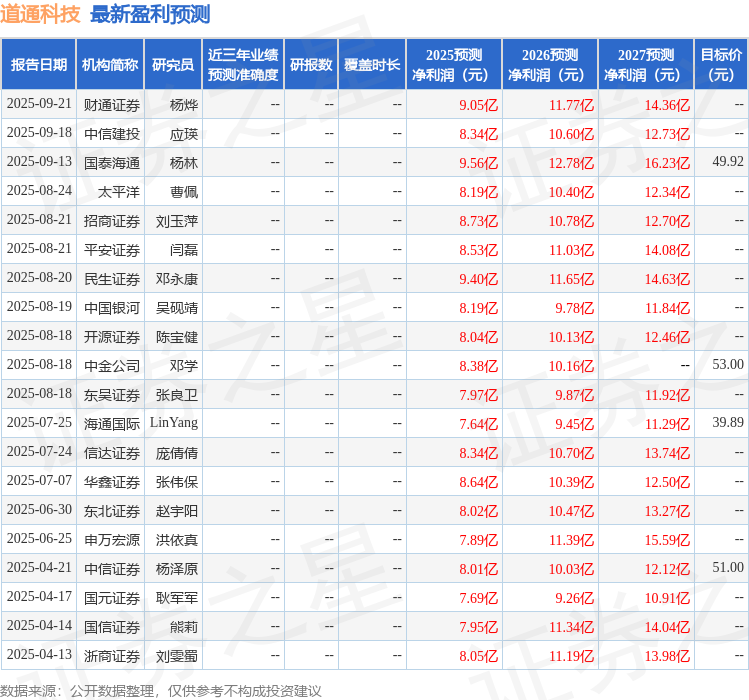This screenshot has width=749, height=700.
Task: Select the 中金公司 institution cell
Action: tap(112, 366)
